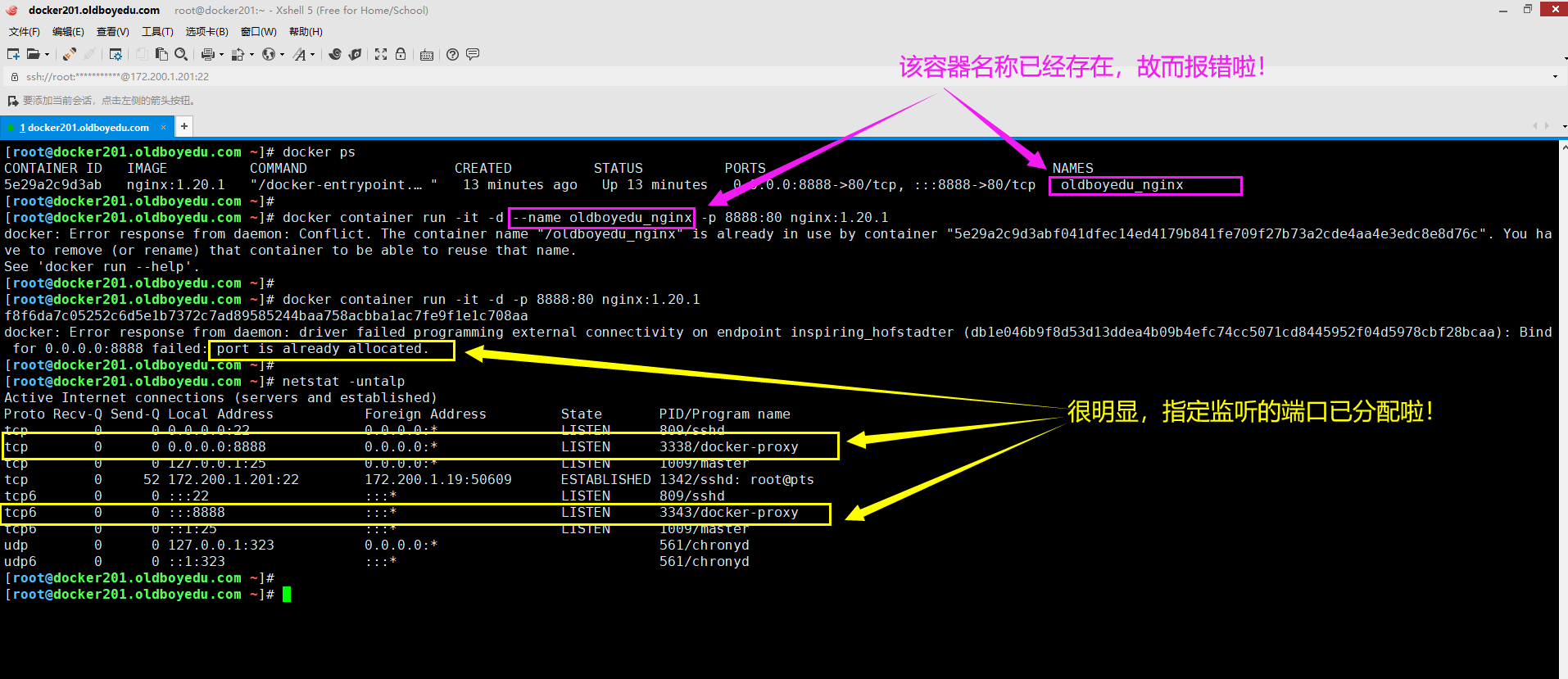The image size is (1568, 679).
Task: Open the virtual keyboard icon
Action: point(427,55)
